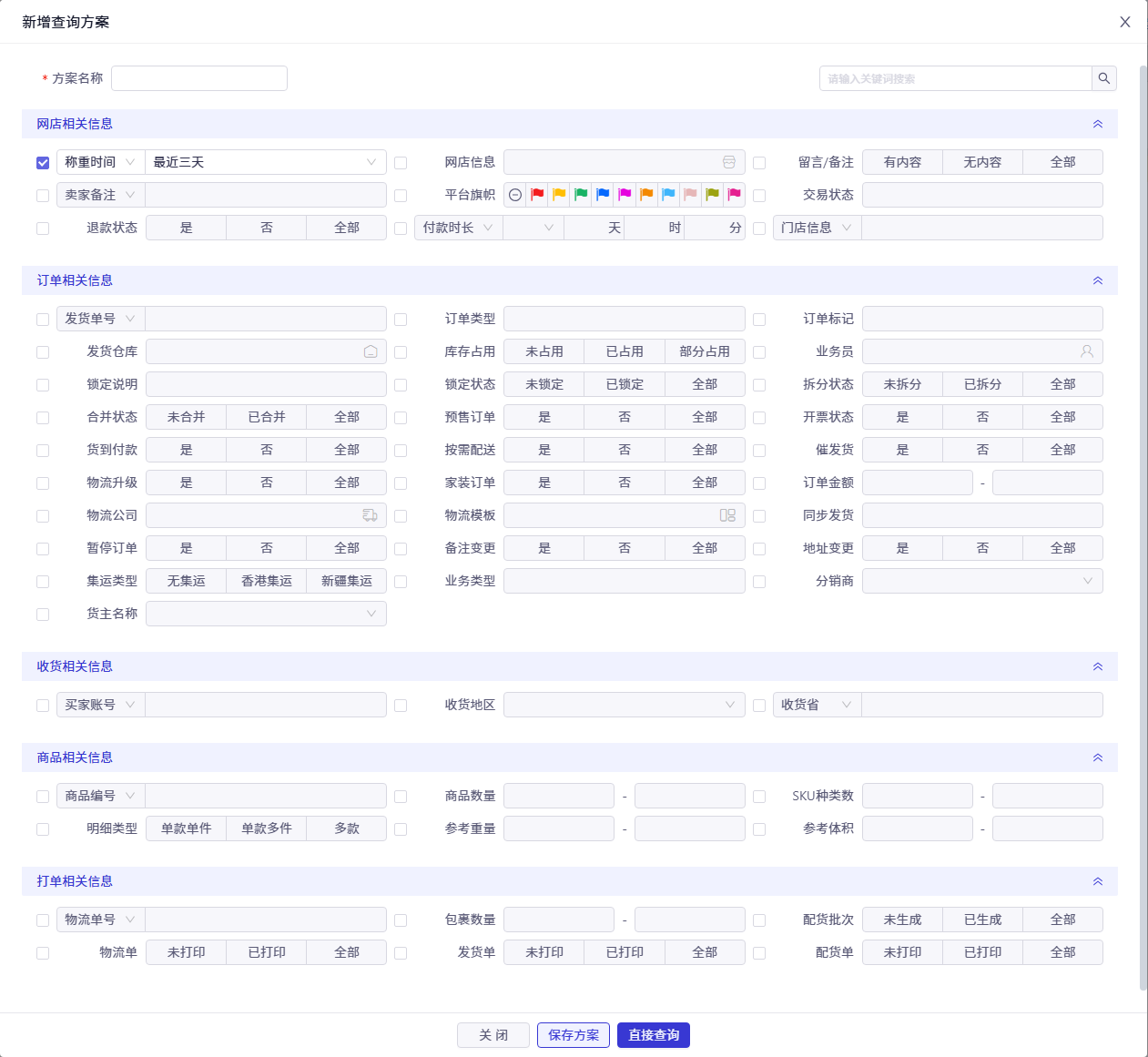Collapse the 打单相关信息 section

point(1098,881)
